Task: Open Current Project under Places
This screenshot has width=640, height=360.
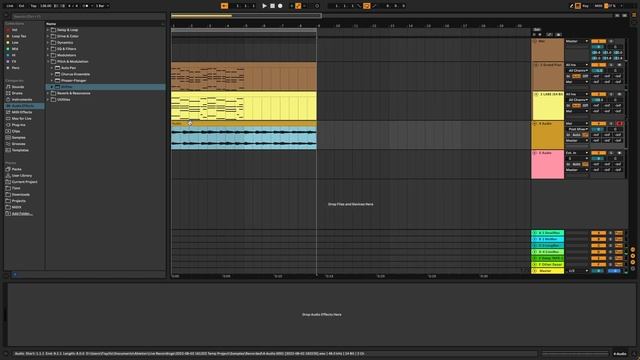Action: 24,182
